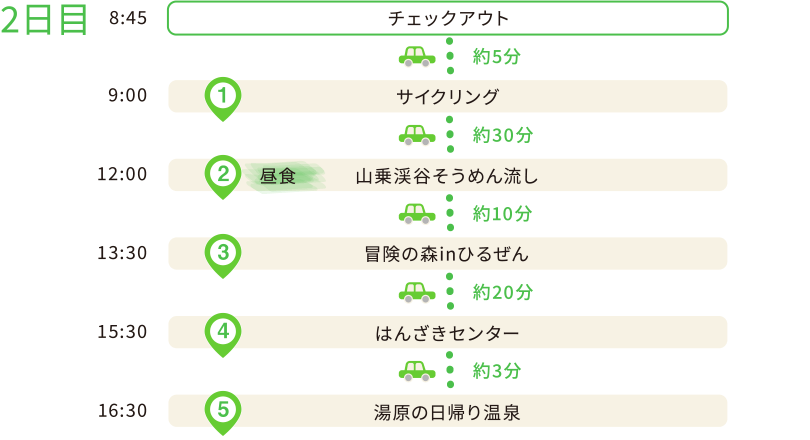Select the number 4 map pin

point(223,331)
